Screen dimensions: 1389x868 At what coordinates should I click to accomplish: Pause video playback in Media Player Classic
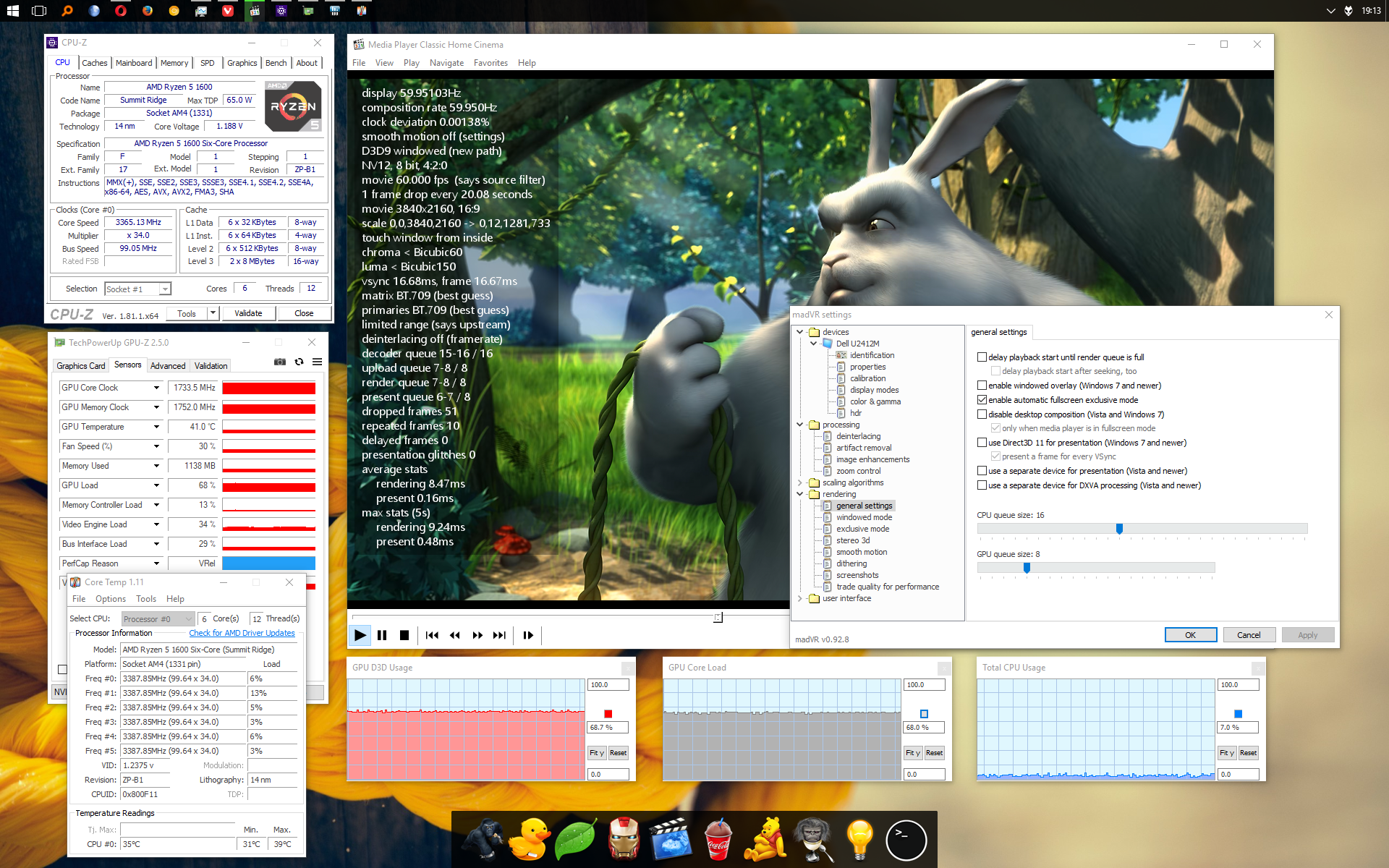click(x=382, y=635)
